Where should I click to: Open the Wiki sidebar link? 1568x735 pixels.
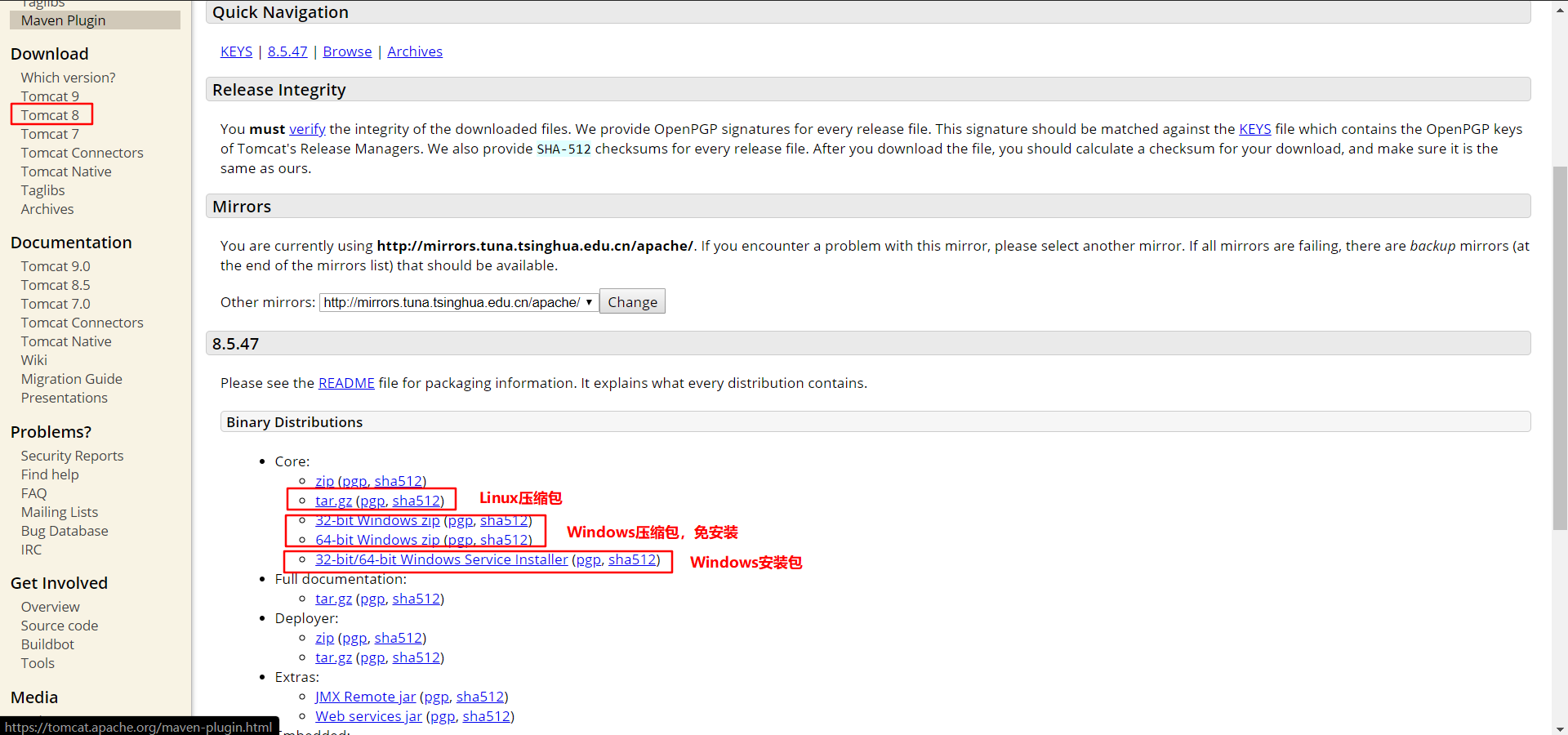[x=34, y=360]
